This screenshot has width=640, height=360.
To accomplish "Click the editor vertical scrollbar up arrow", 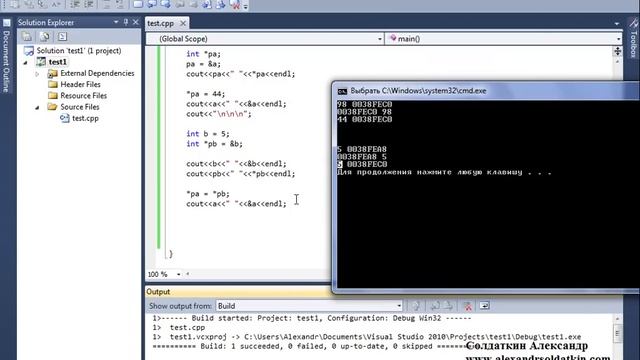I will click(x=618, y=62).
